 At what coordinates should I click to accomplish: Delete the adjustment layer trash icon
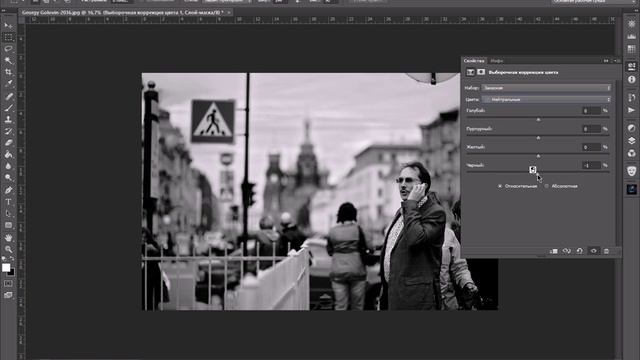click(607, 251)
